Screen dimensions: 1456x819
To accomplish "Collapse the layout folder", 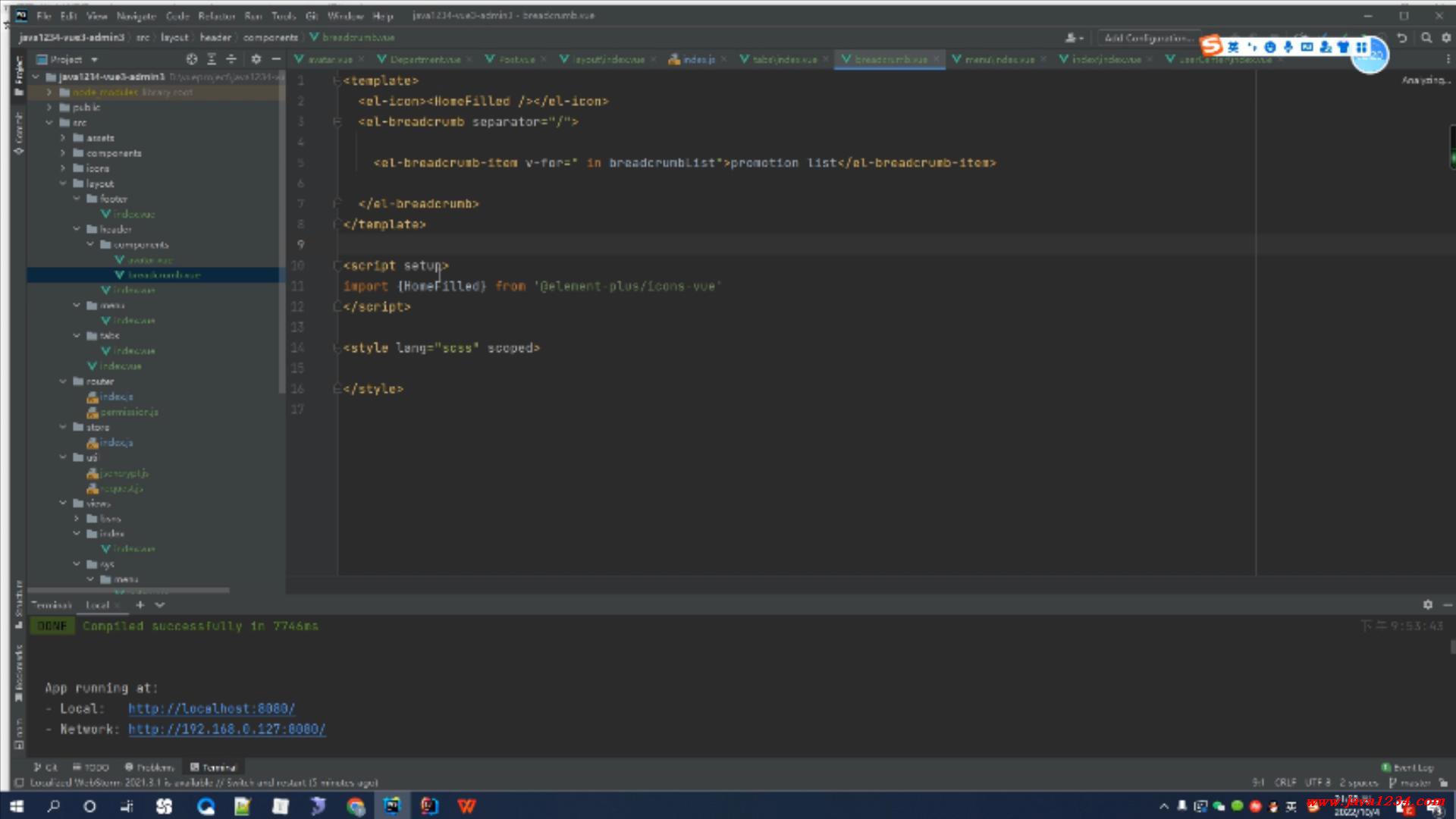I will click(x=63, y=183).
